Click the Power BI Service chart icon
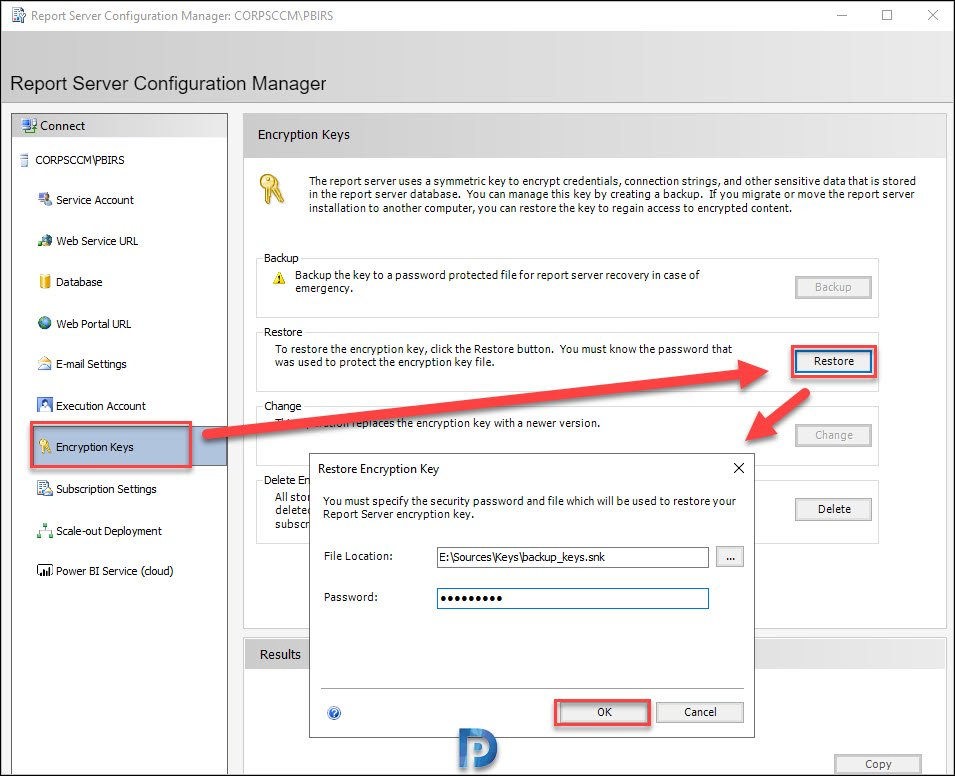This screenshot has height=776, width=955. coord(44,571)
